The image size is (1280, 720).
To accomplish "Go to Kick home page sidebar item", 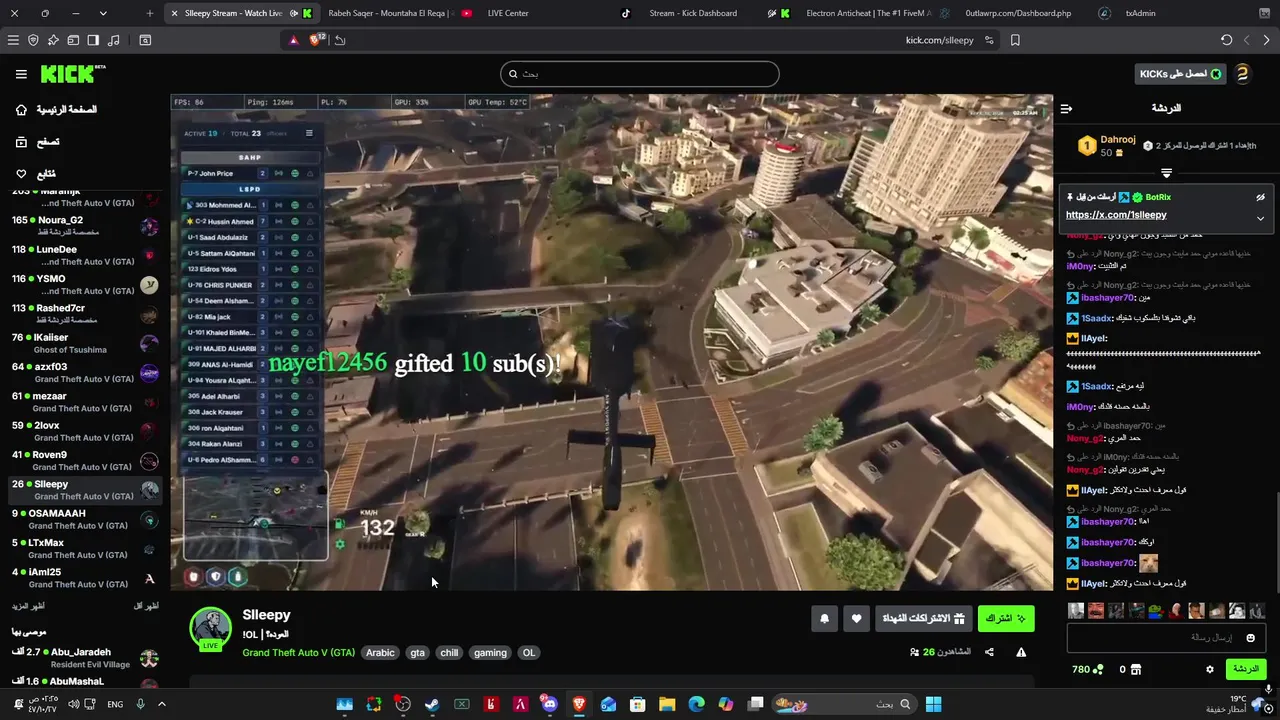I will click(57, 110).
